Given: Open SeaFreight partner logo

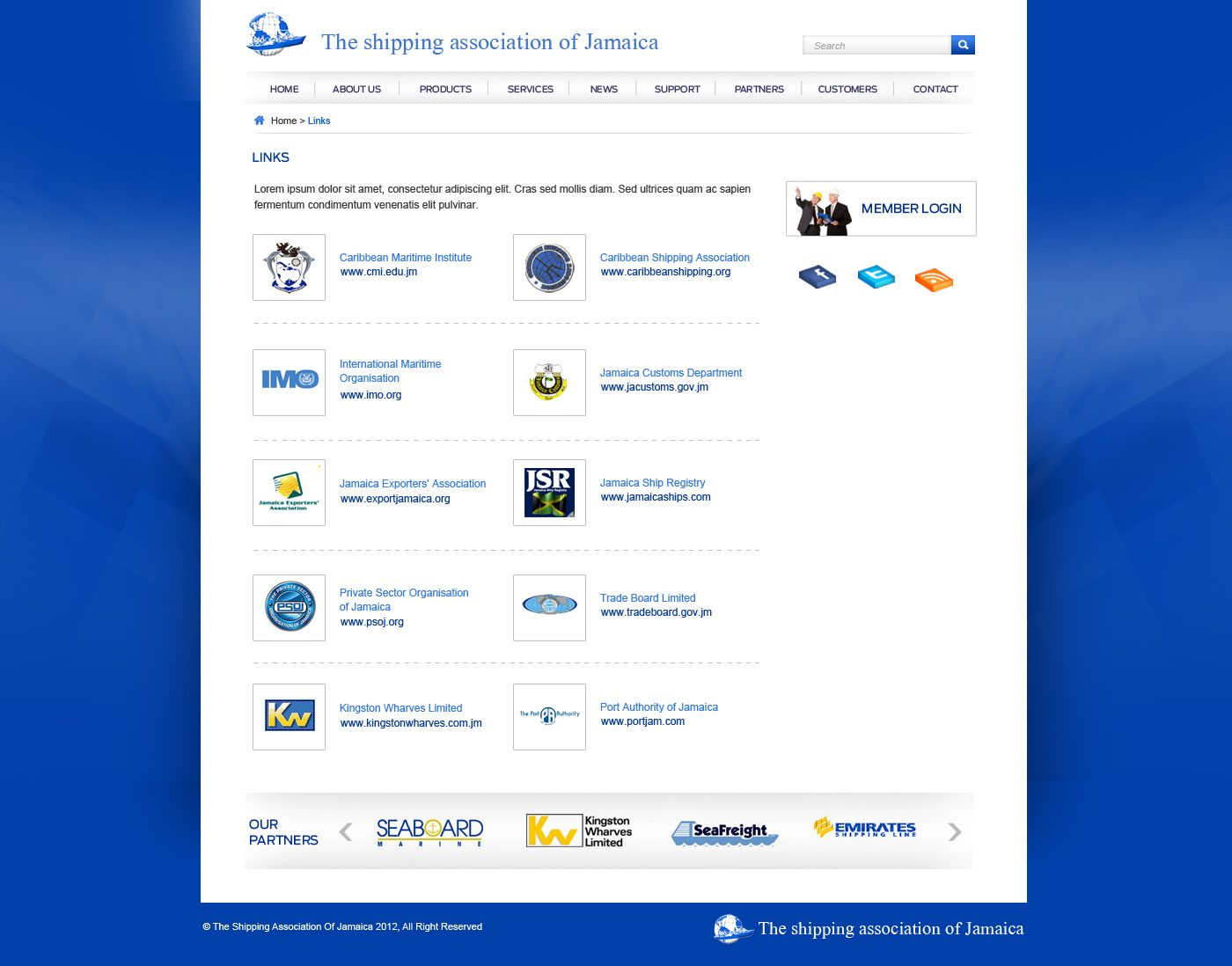Looking at the screenshot, I should click(x=724, y=832).
